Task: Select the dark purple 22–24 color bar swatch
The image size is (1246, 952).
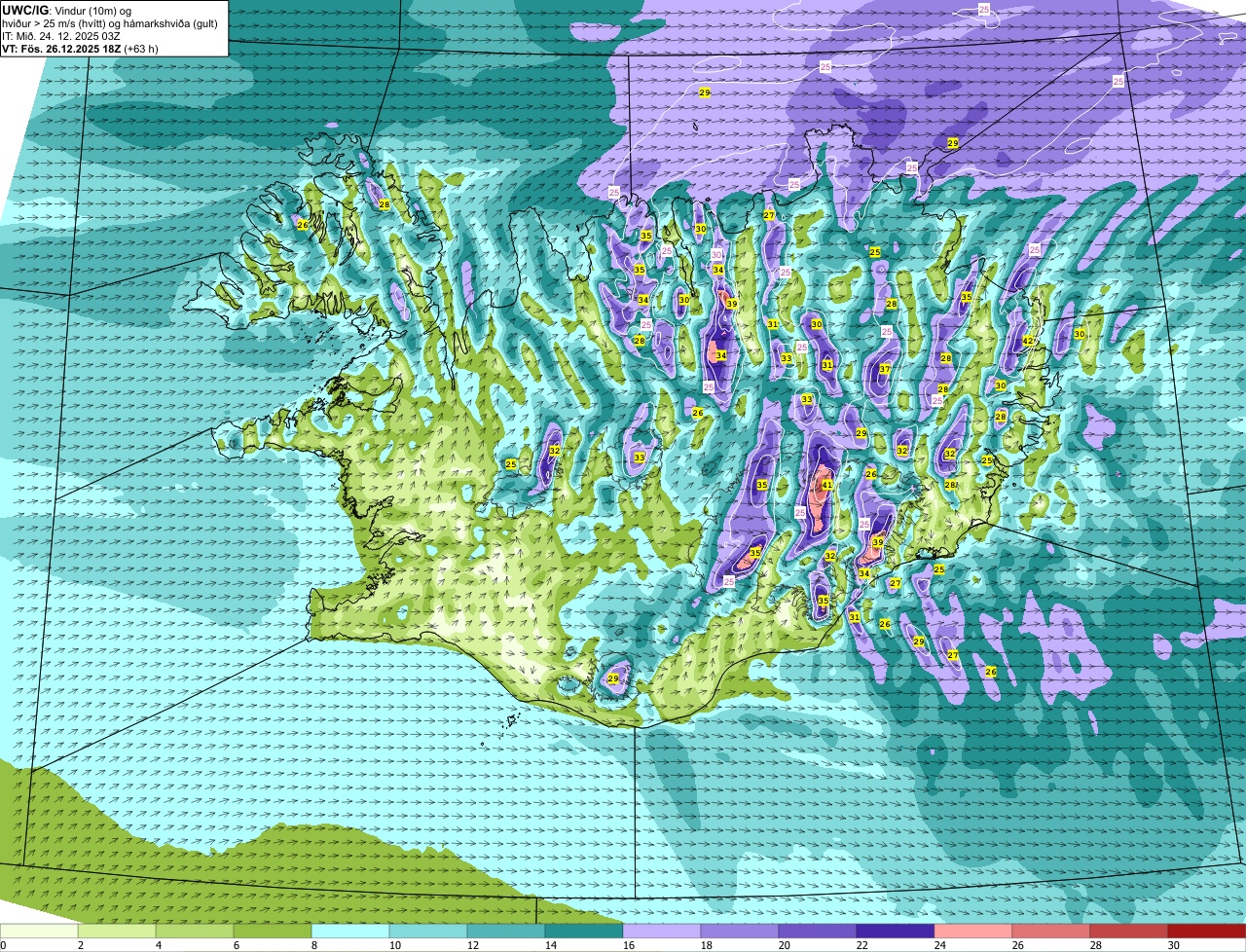Action: tap(896, 931)
